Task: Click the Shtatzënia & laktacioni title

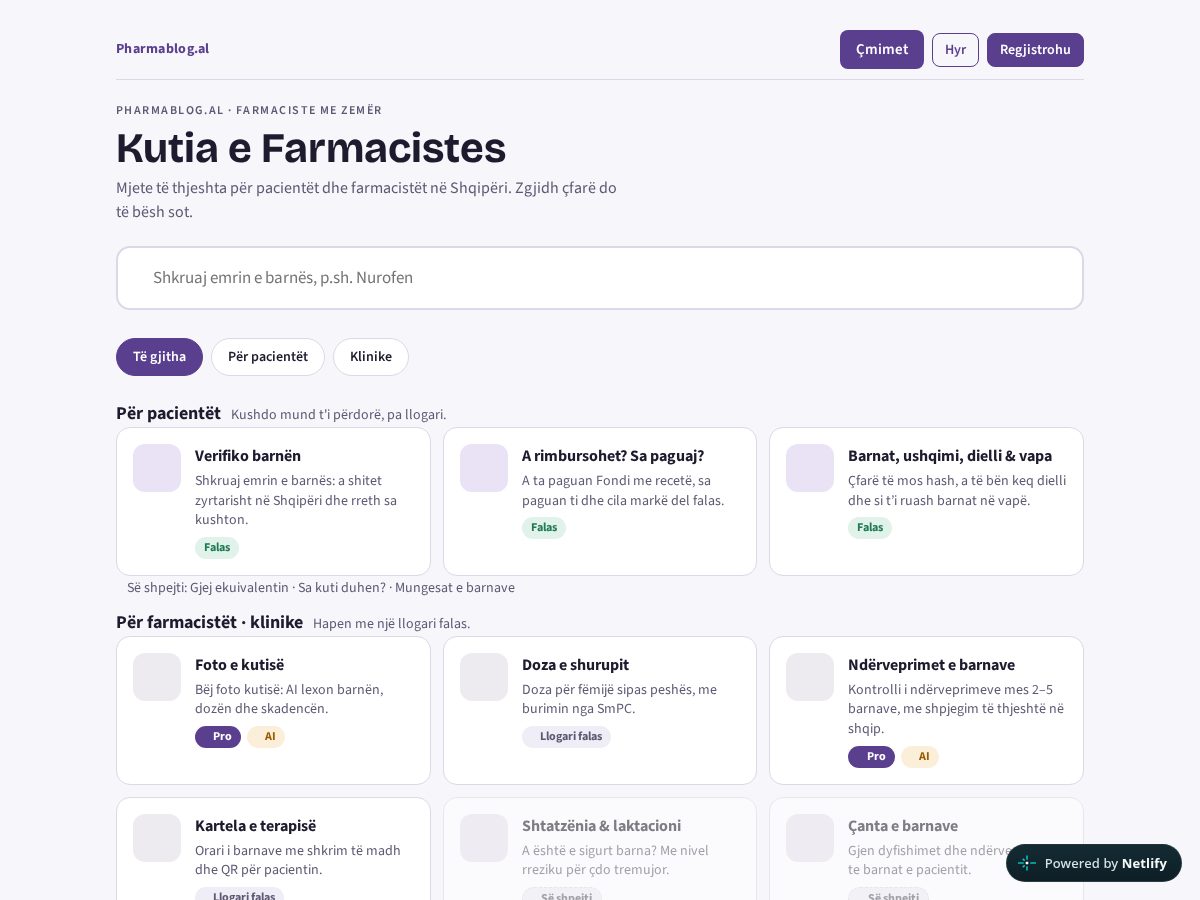Action: coord(601,826)
